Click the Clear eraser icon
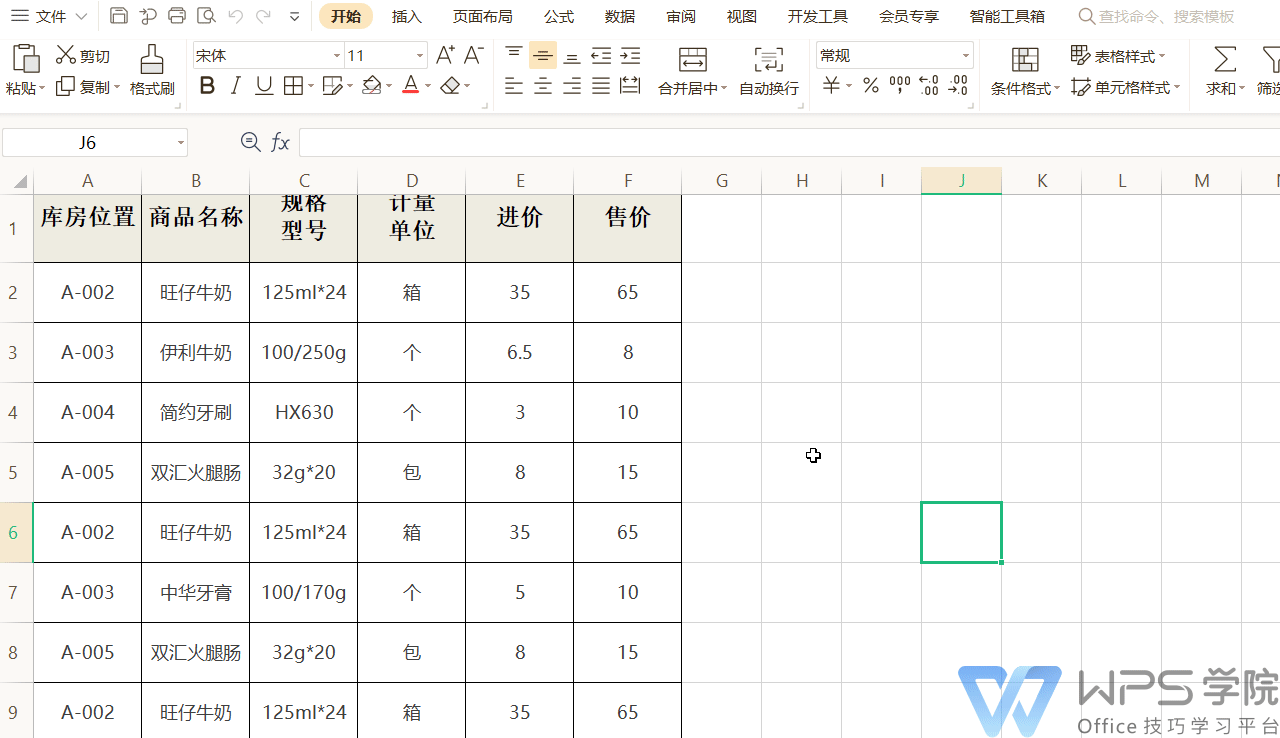Image resolution: width=1280 pixels, height=738 pixels. click(x=450, y=86)
